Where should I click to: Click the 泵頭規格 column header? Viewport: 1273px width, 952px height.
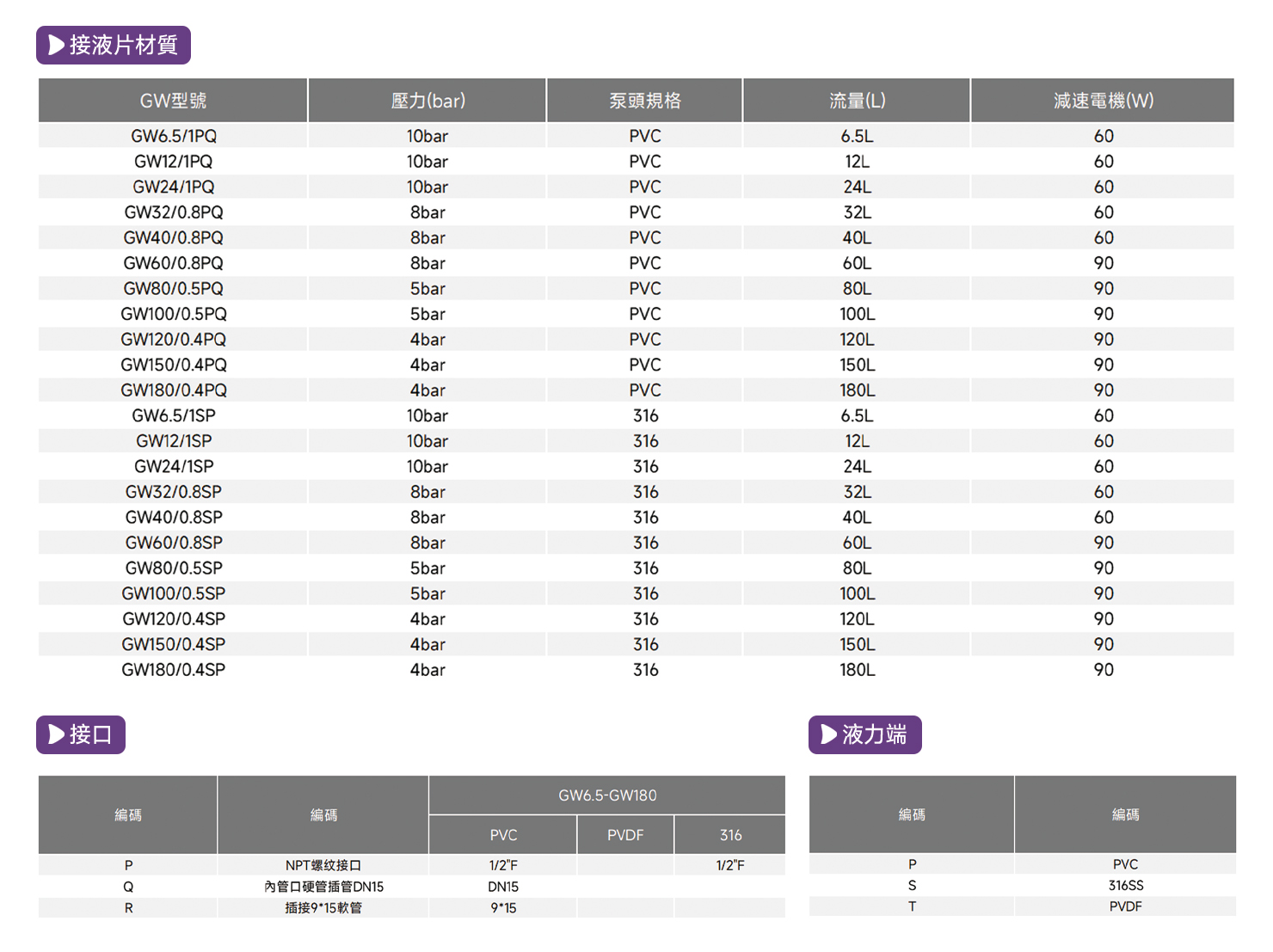tap(645, 101)
